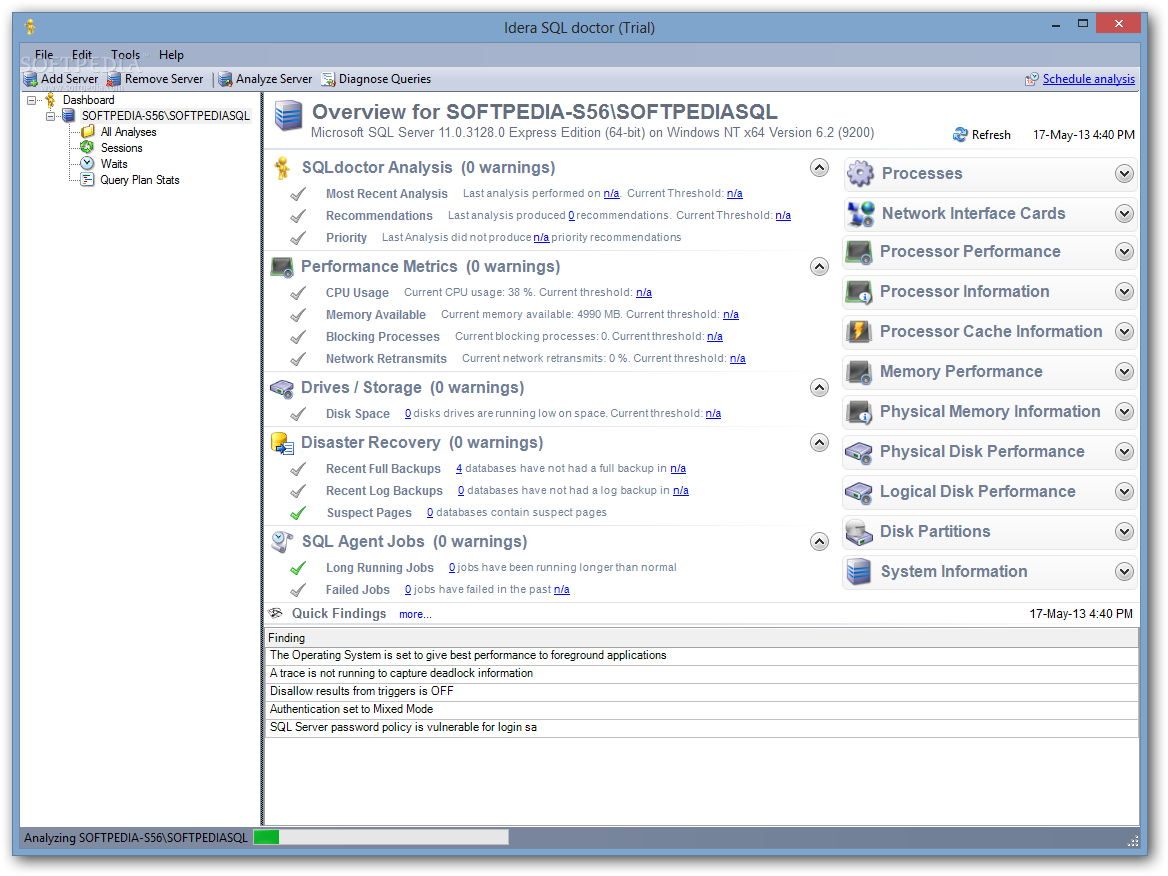The width and height of the screenshot is (1168, 876).
Task: Open the File menu
Action: click(x=44, y=55)
